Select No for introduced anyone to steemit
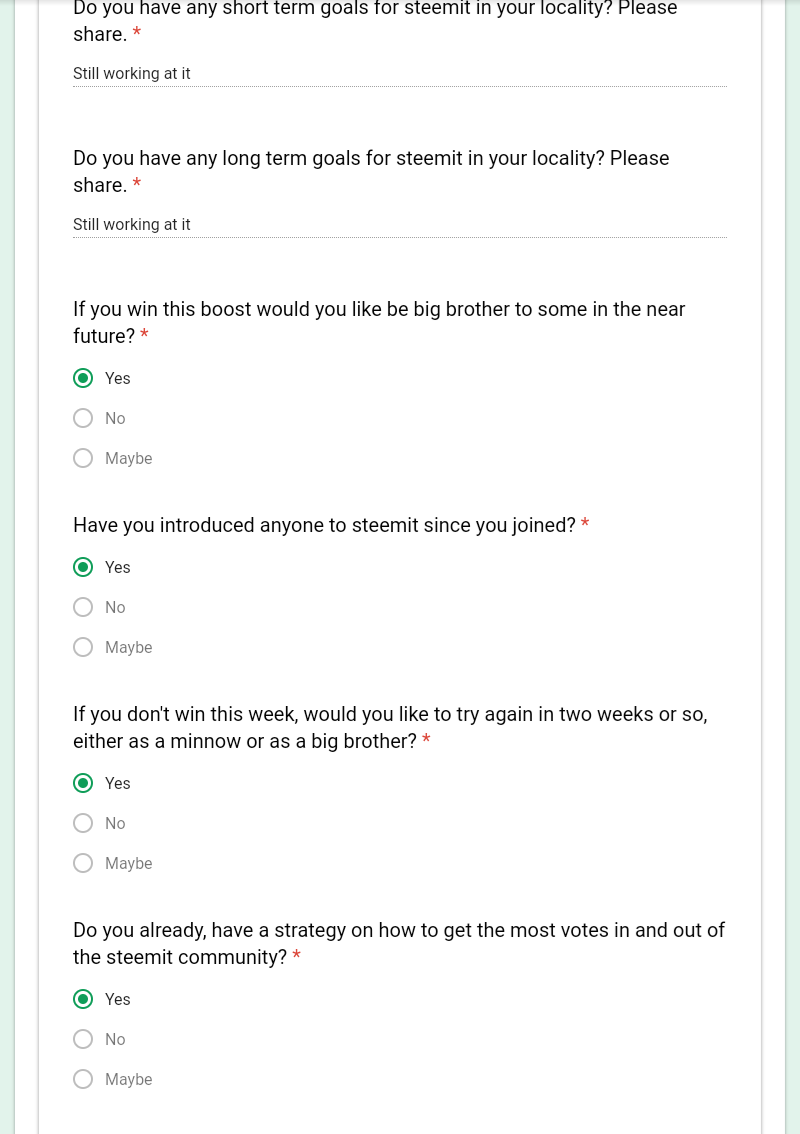 pos(83,607)
